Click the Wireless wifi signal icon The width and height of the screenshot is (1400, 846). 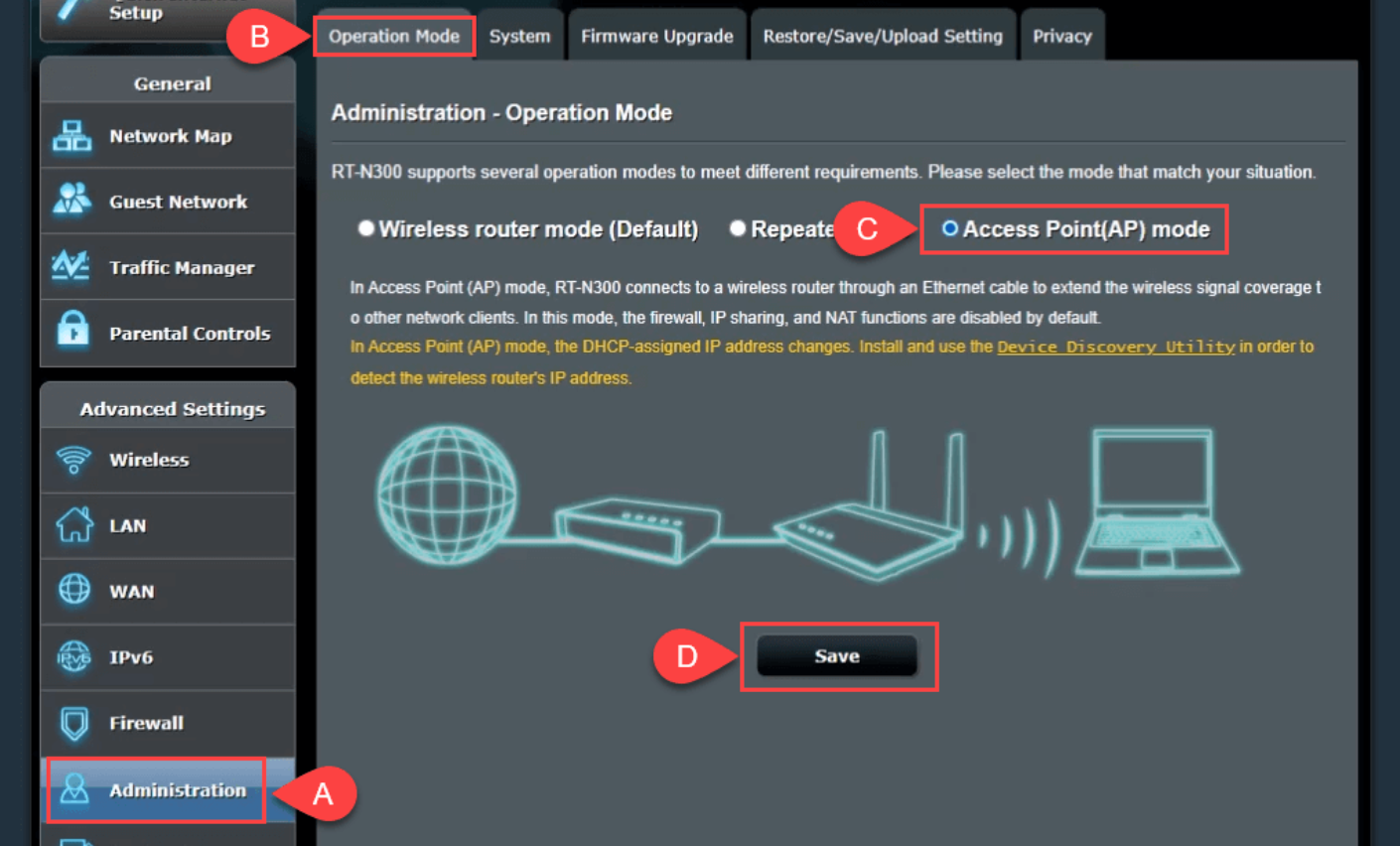tap(73, 460)
